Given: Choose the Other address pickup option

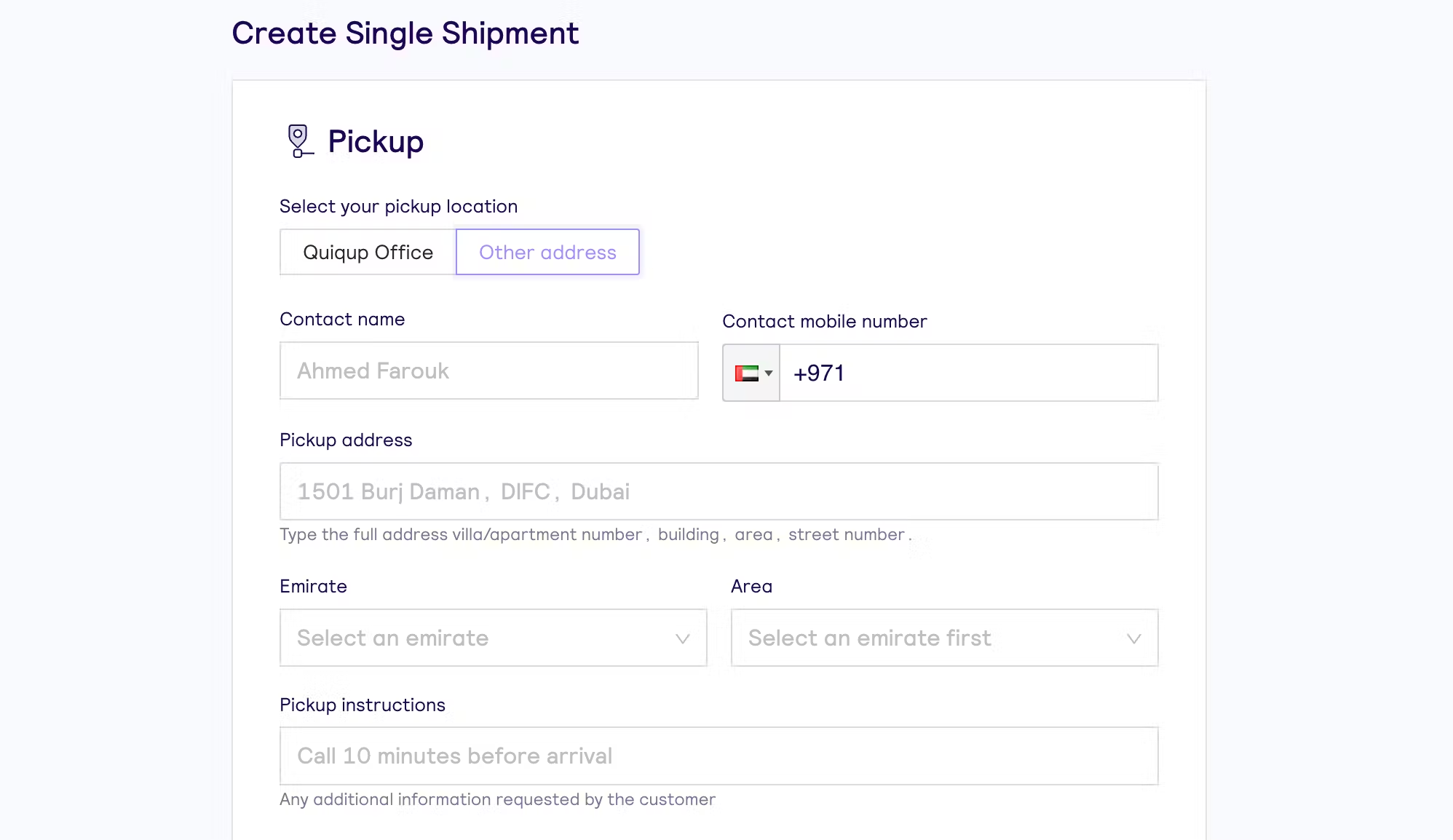Looking at the screenshot, I should [547, 253].
